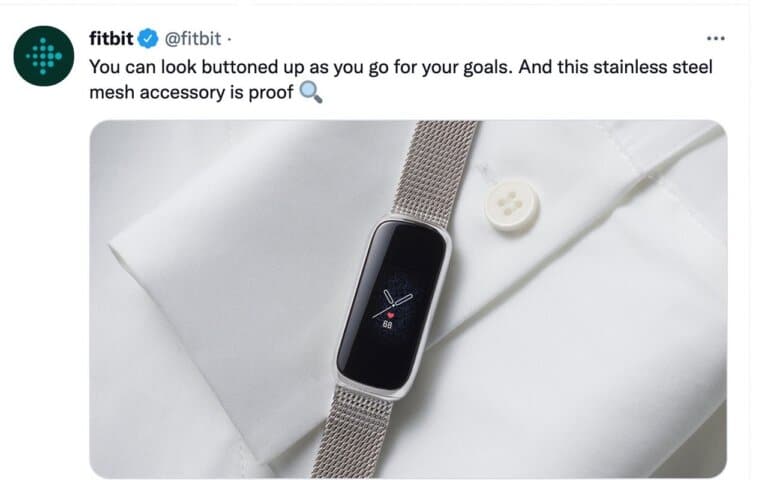Click the red heart on tracker screen
Viewport: 768px width, 480px height.
[390, 315]
